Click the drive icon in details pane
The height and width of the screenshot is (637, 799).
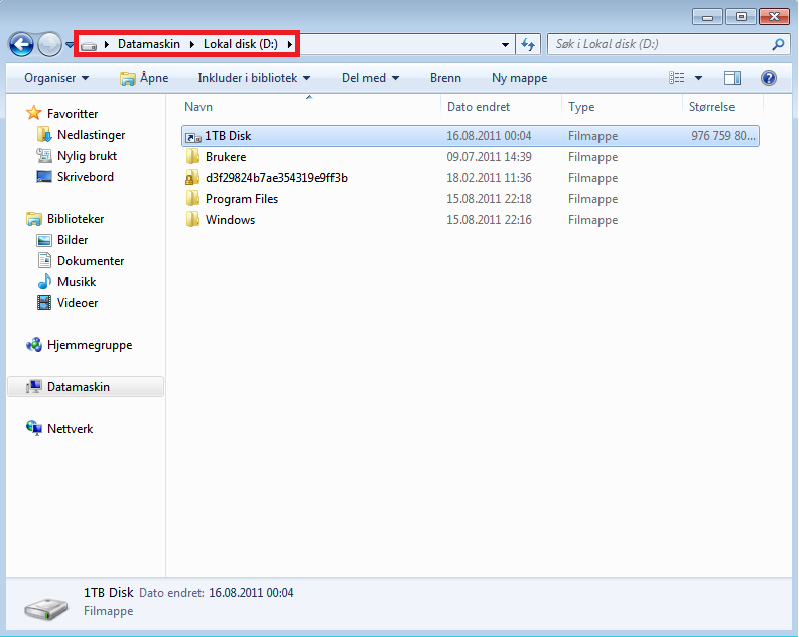pos(46,607)
